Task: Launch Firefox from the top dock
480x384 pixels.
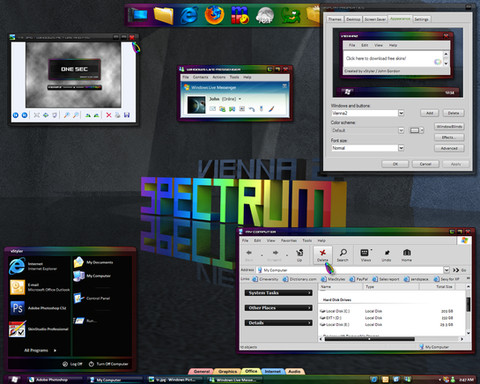Action: click(x=214, y=15)
